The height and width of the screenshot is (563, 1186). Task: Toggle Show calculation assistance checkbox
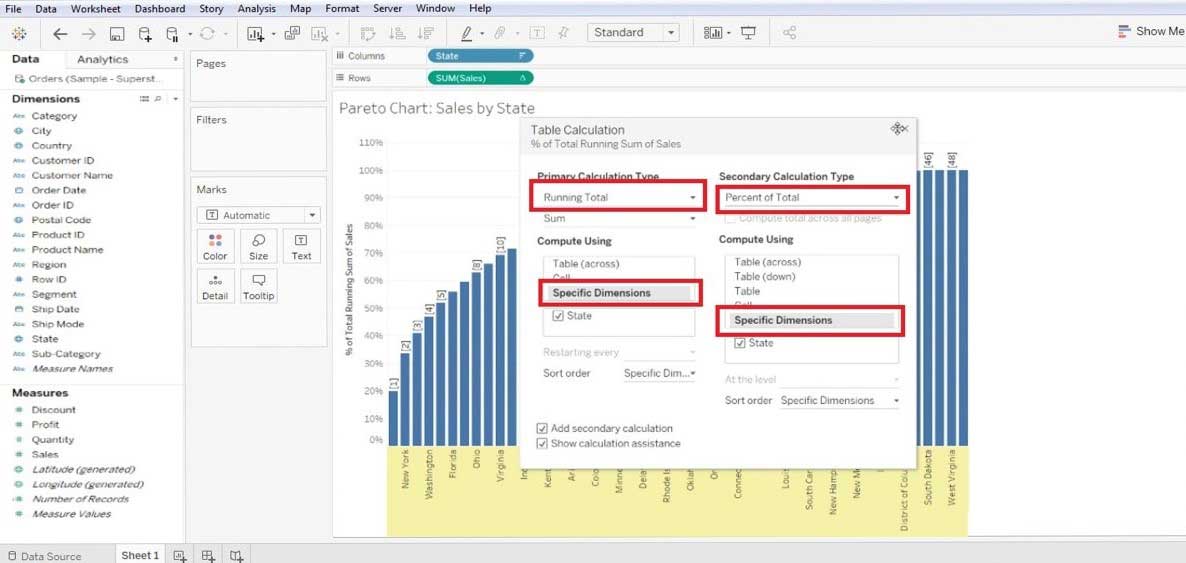(x=542, y=443)
